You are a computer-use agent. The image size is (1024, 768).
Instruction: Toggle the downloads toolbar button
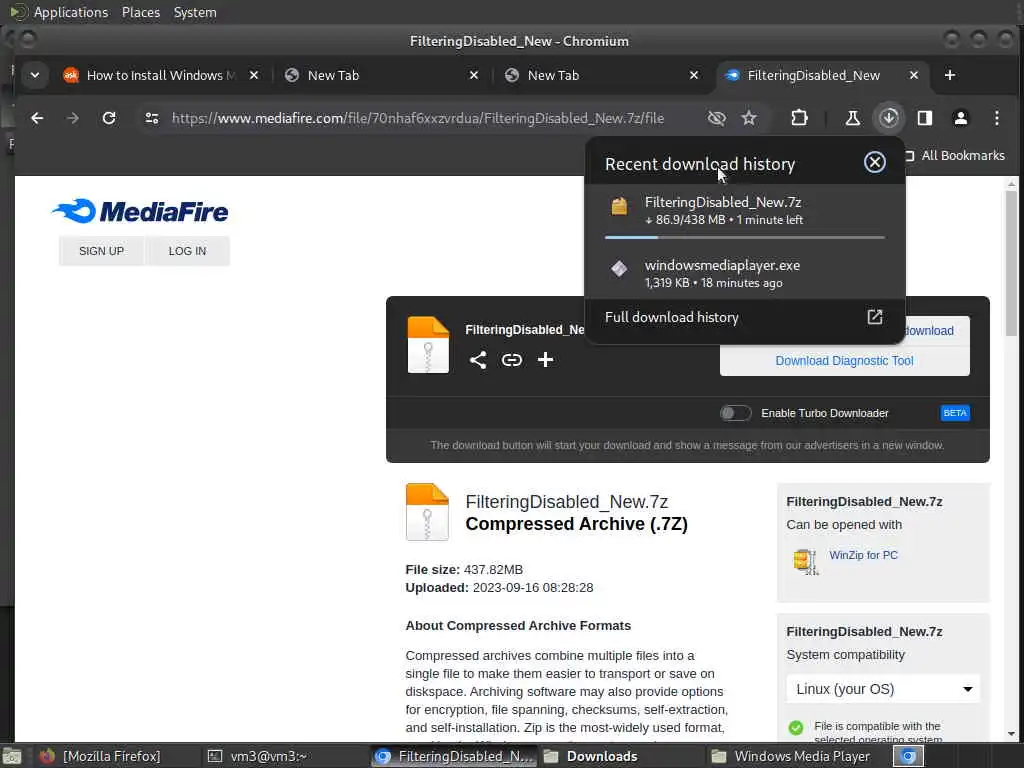889,118
